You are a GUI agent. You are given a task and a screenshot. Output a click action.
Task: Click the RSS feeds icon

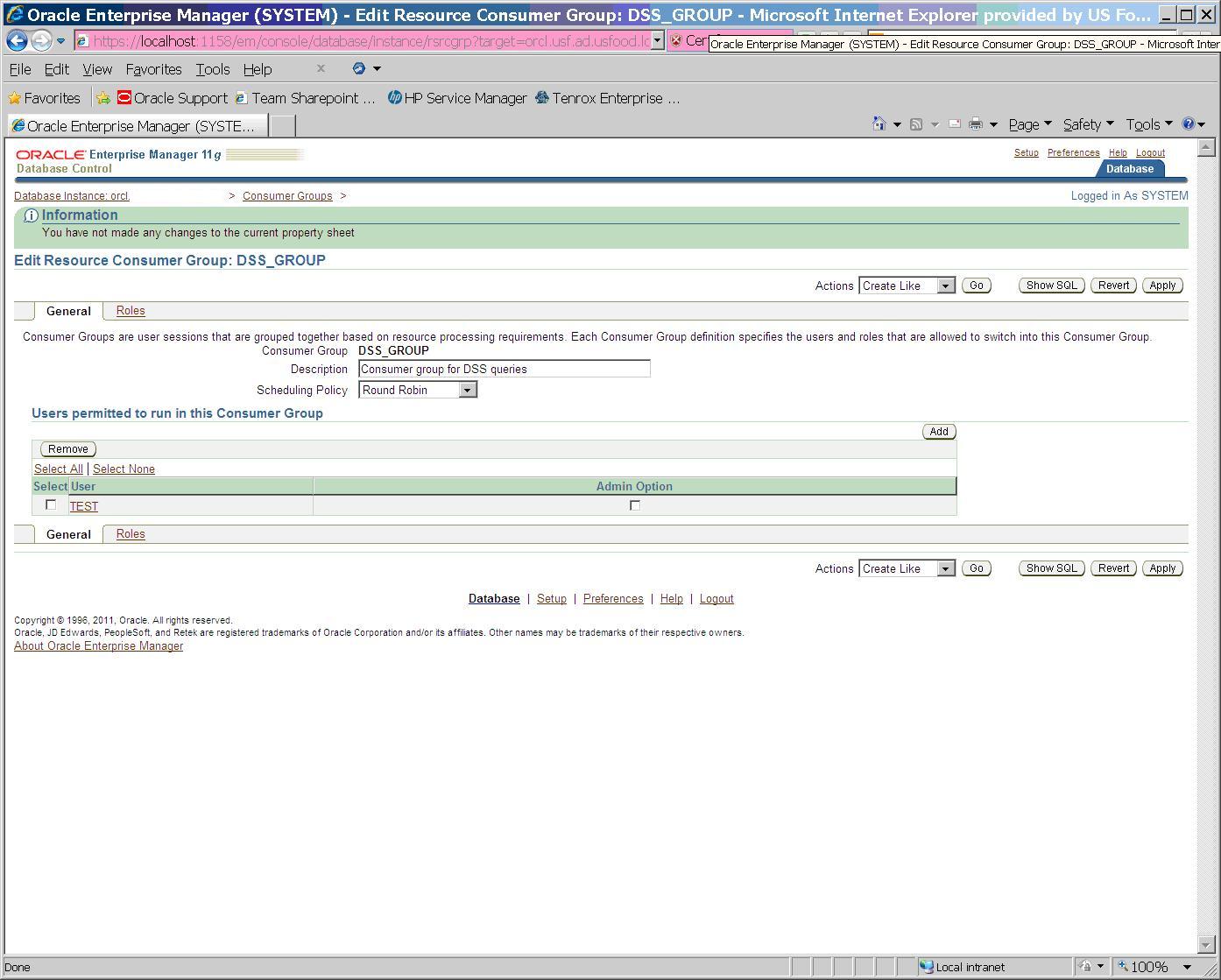pyautogui.click(x=916, y=124)
